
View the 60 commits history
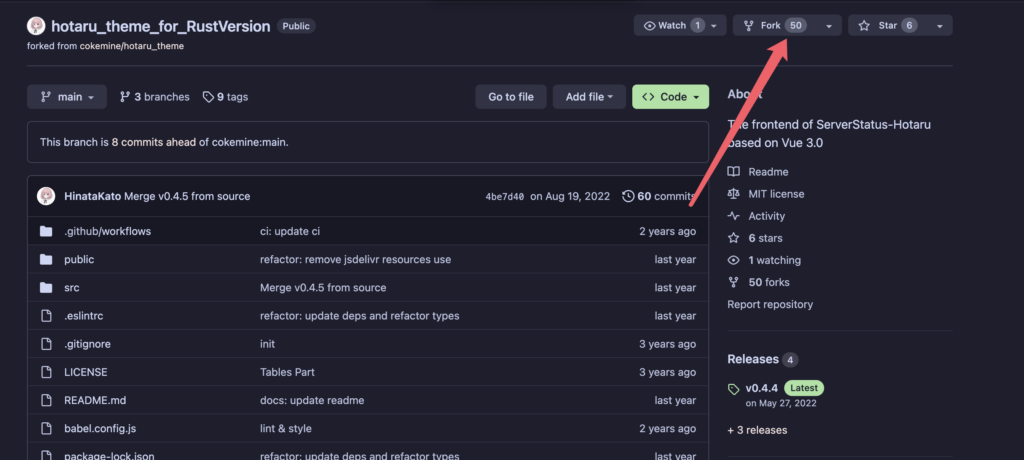tap(658, 196)
